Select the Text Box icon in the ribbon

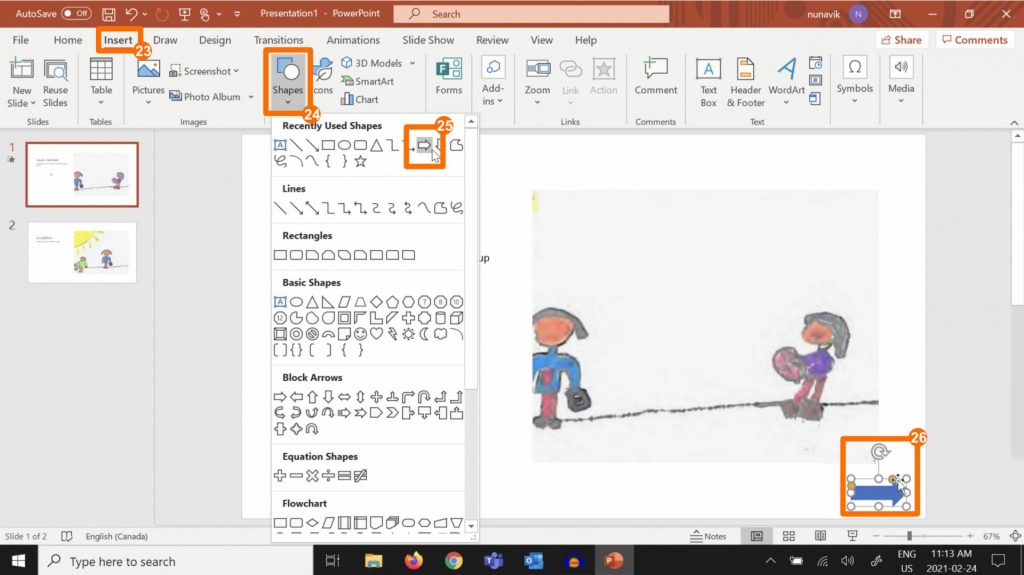[x=708, y=79]
